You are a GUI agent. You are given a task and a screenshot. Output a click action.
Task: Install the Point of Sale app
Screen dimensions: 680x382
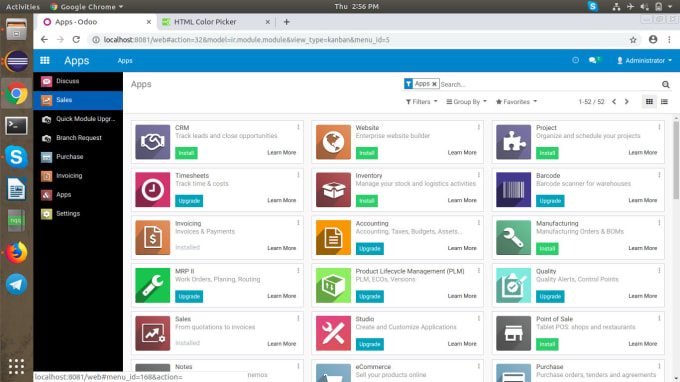547,344
